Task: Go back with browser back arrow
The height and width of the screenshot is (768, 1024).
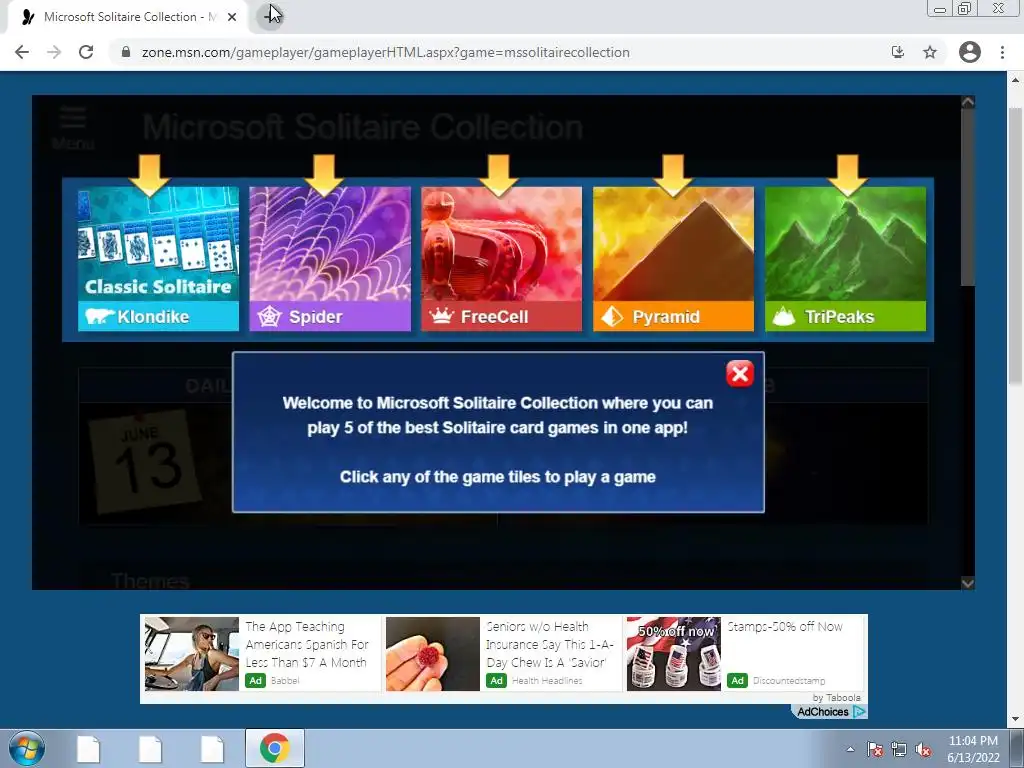Action: [x=22, y=52]
